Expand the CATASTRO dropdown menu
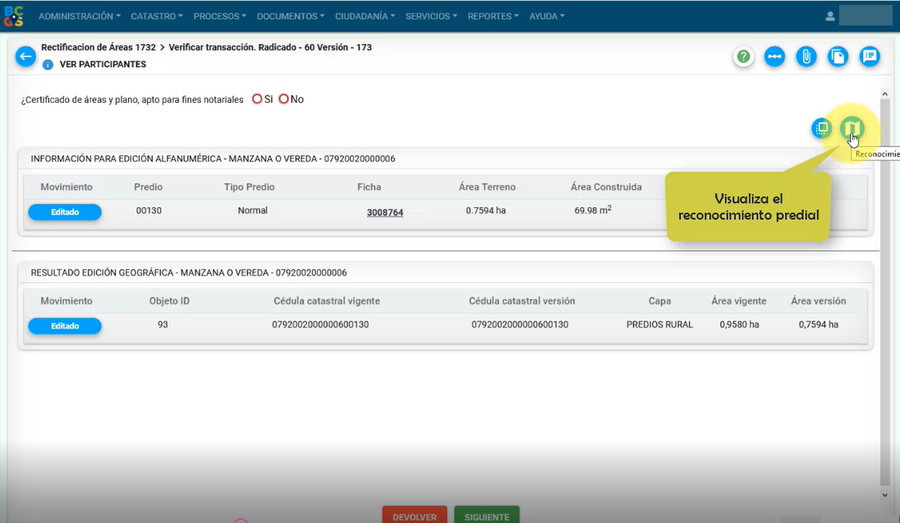Screen dimensions: 900x523 (x=157, y=16)
